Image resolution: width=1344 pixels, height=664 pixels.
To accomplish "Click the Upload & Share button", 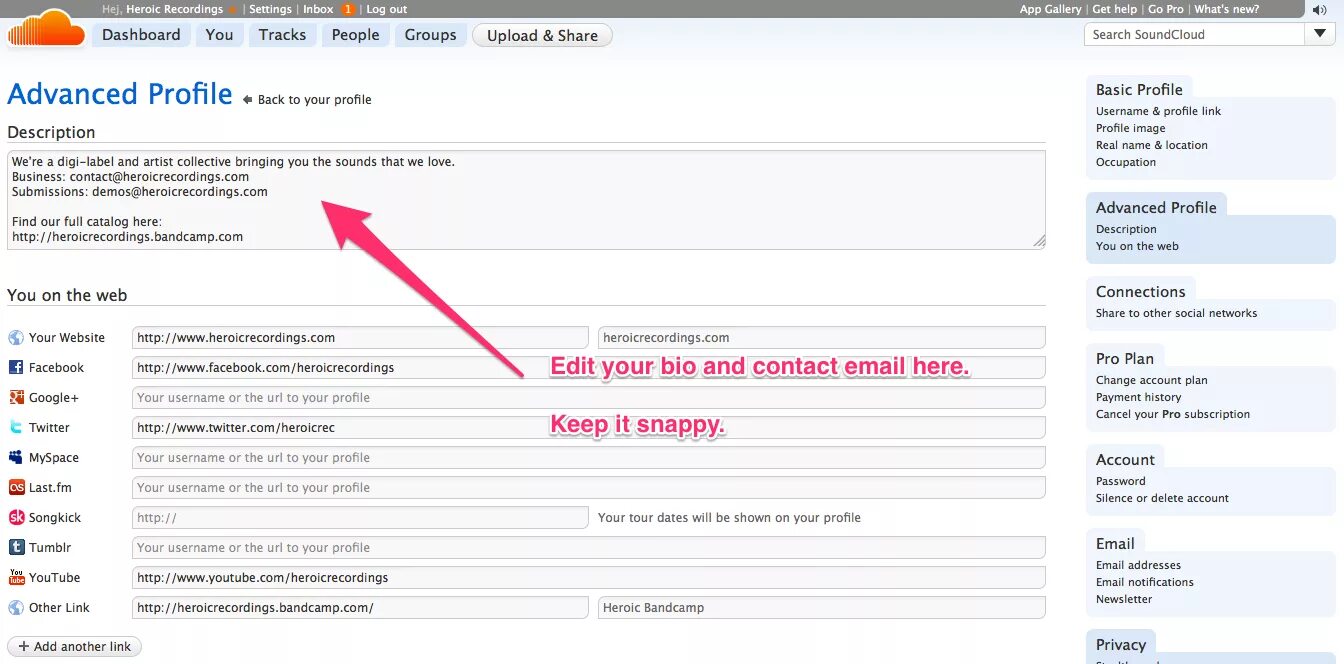I will [542, 35].
